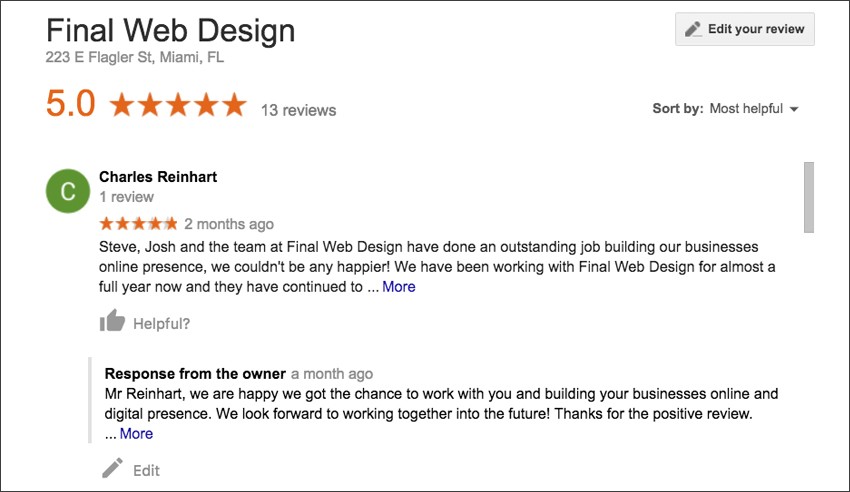Click the pencil icon in Edit your review
The image size is (850, 492).
693,29
